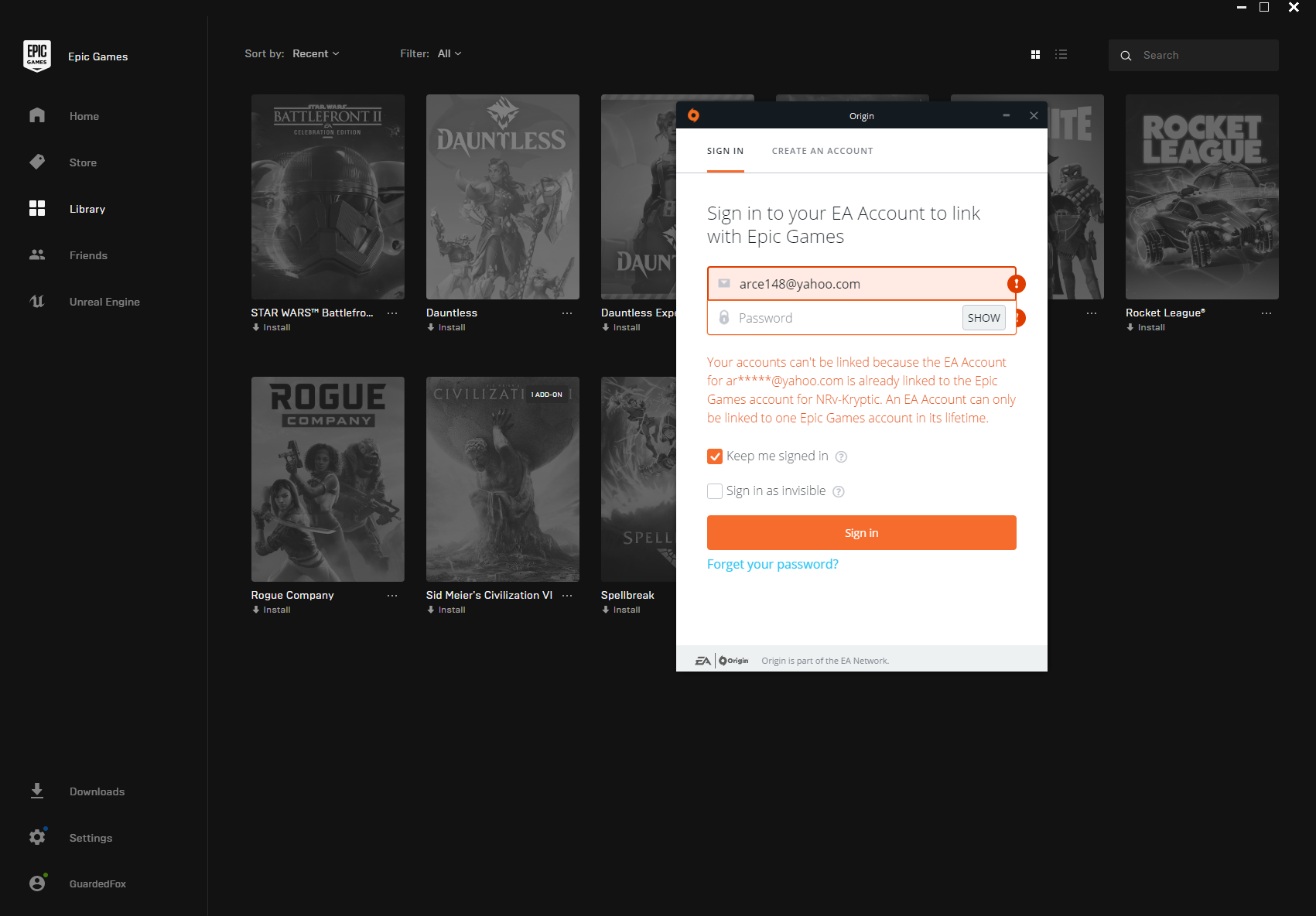This screenshot has width=1316, height=916.
Task: Click the orange Sign in button
Action: coord(861,532)
